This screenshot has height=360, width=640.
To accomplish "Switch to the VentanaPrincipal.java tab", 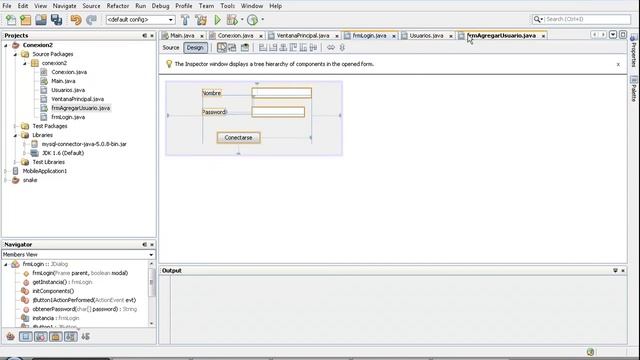I will point(302,36).
